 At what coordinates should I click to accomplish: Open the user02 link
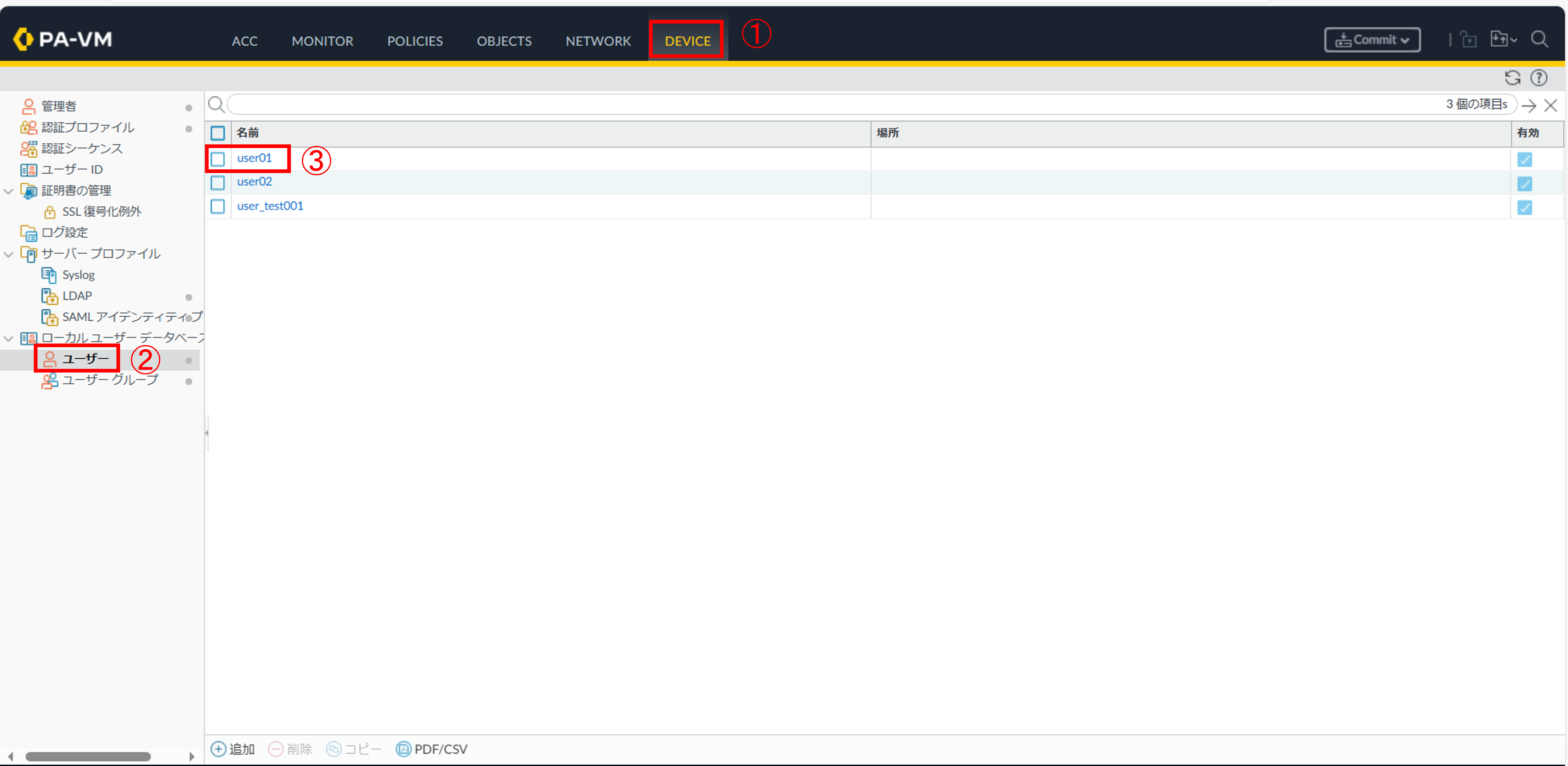[x=255, y=181]
